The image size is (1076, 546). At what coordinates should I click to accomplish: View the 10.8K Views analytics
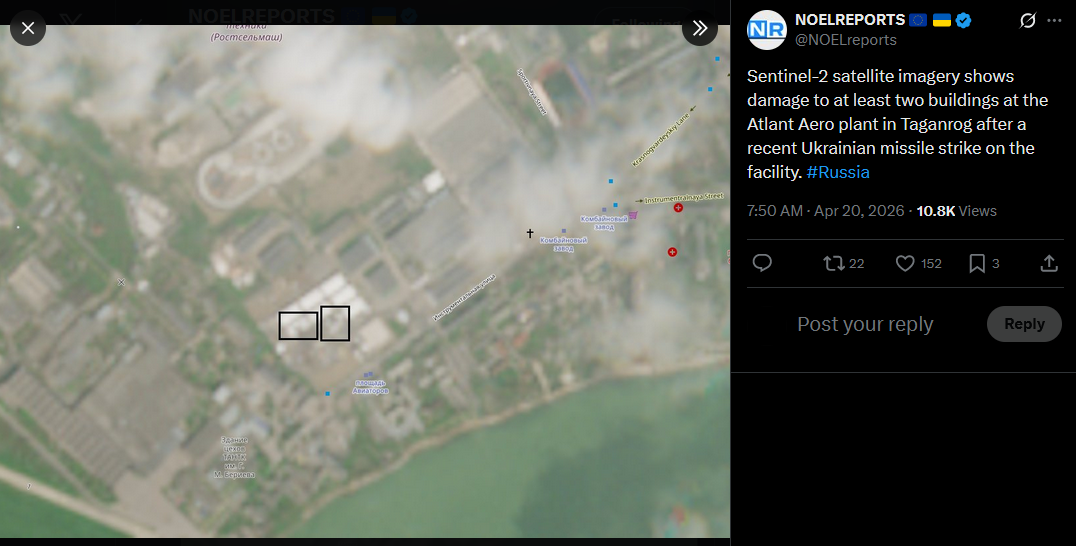pos(957,211)
